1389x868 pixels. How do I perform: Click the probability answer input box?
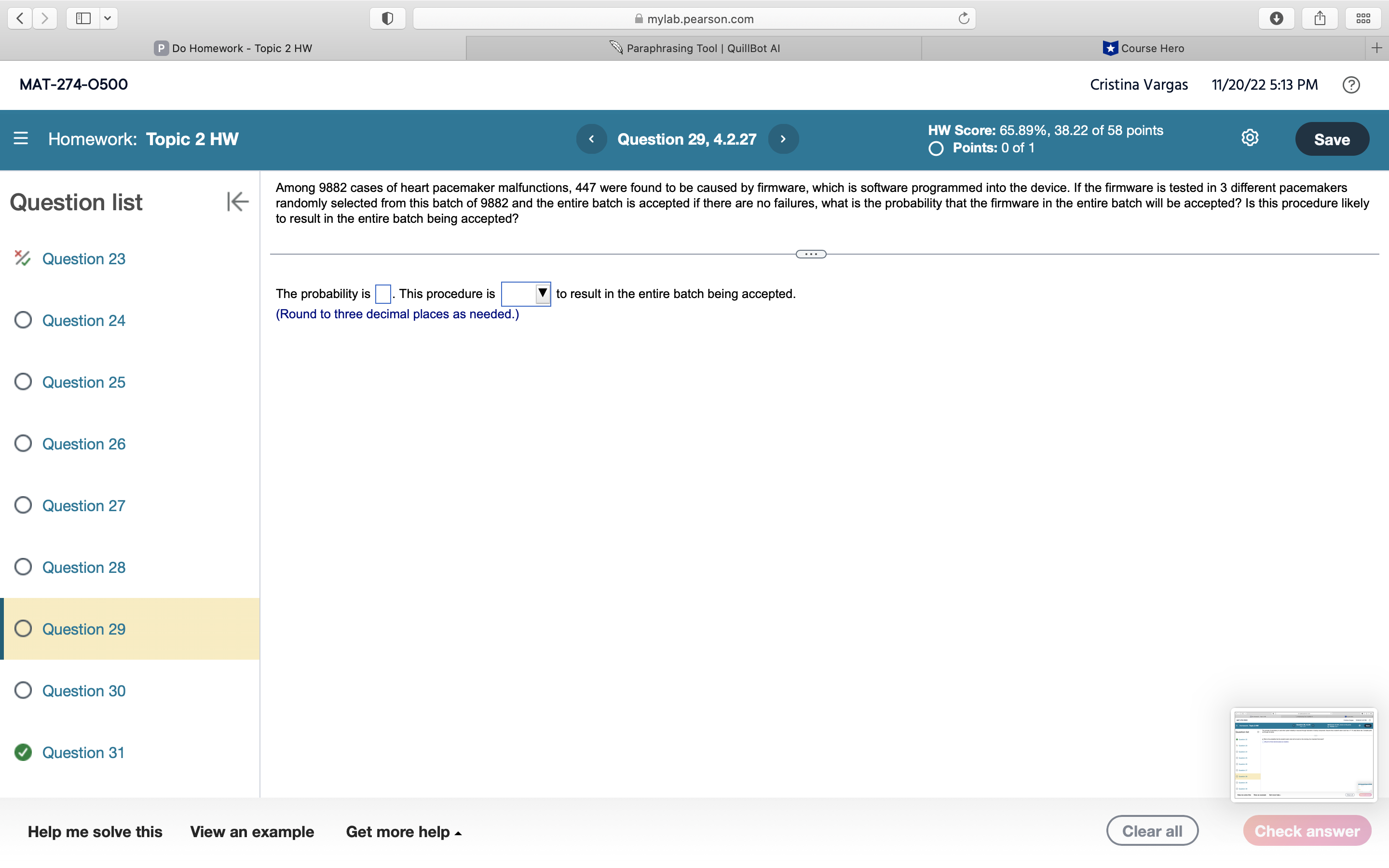click(x=382, y=293)
